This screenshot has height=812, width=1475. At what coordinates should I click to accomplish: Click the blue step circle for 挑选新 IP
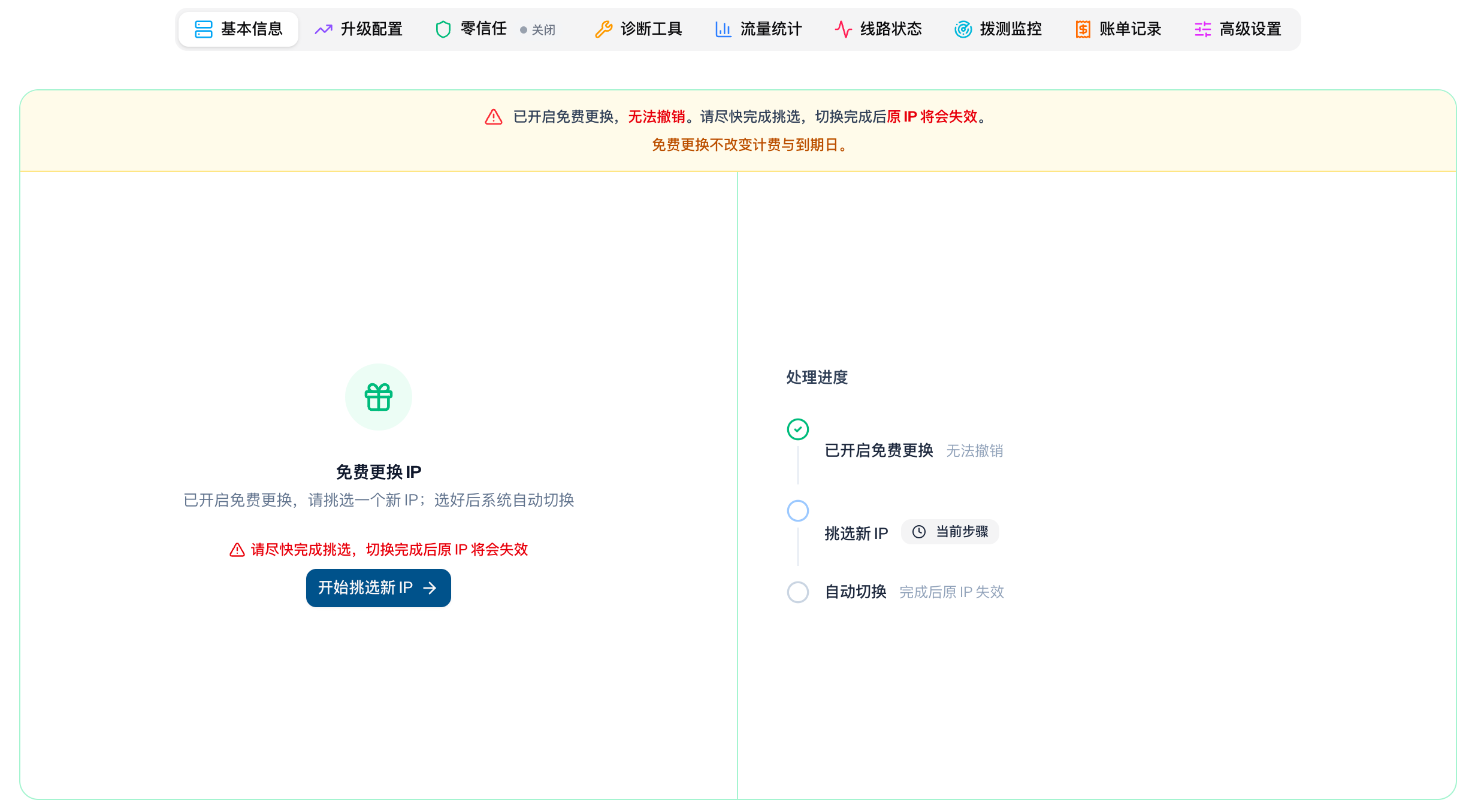click(798, 511)
